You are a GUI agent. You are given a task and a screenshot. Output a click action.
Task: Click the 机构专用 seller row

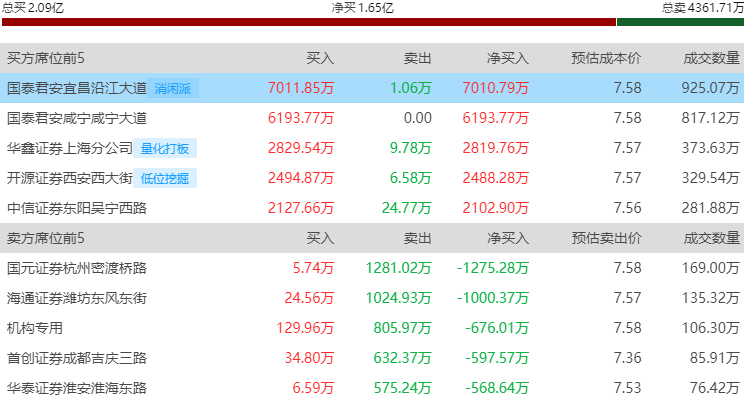point(372,328)
